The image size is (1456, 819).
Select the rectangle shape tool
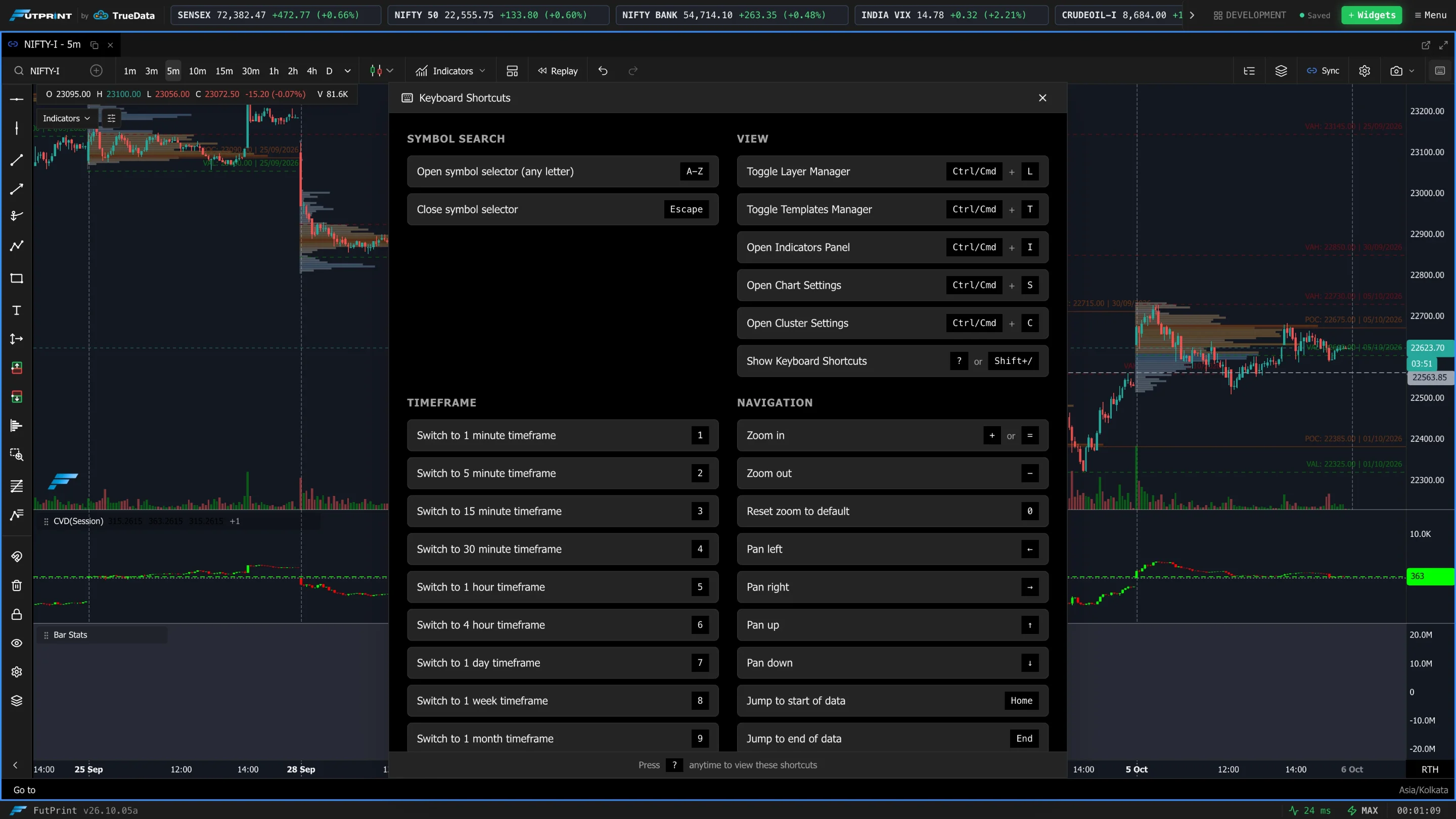(x=16, y=278)
